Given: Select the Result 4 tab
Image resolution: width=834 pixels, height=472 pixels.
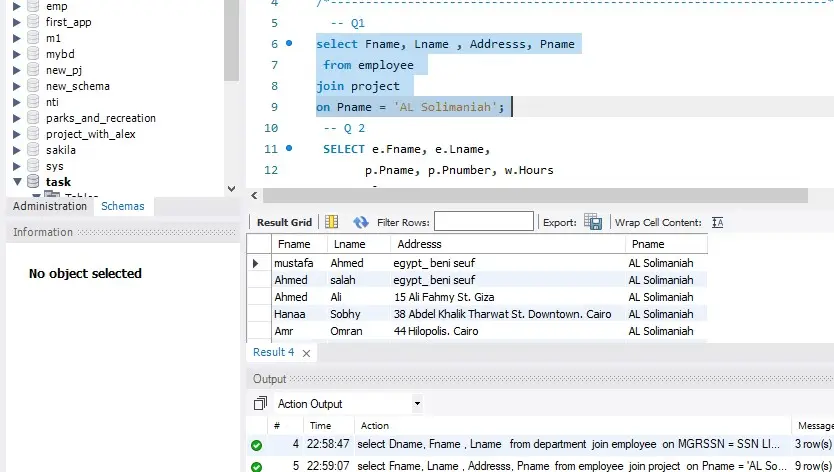Looking at the screenshot, I should (x=273, y=352).
